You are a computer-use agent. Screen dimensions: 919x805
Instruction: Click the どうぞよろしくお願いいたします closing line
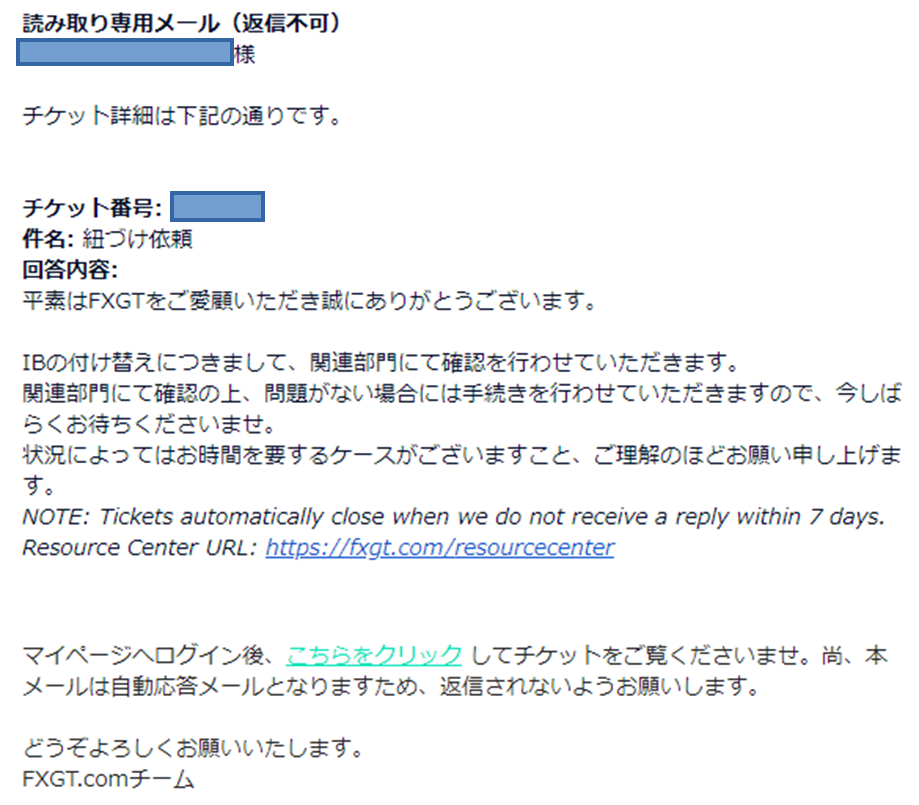coord(193,748)
